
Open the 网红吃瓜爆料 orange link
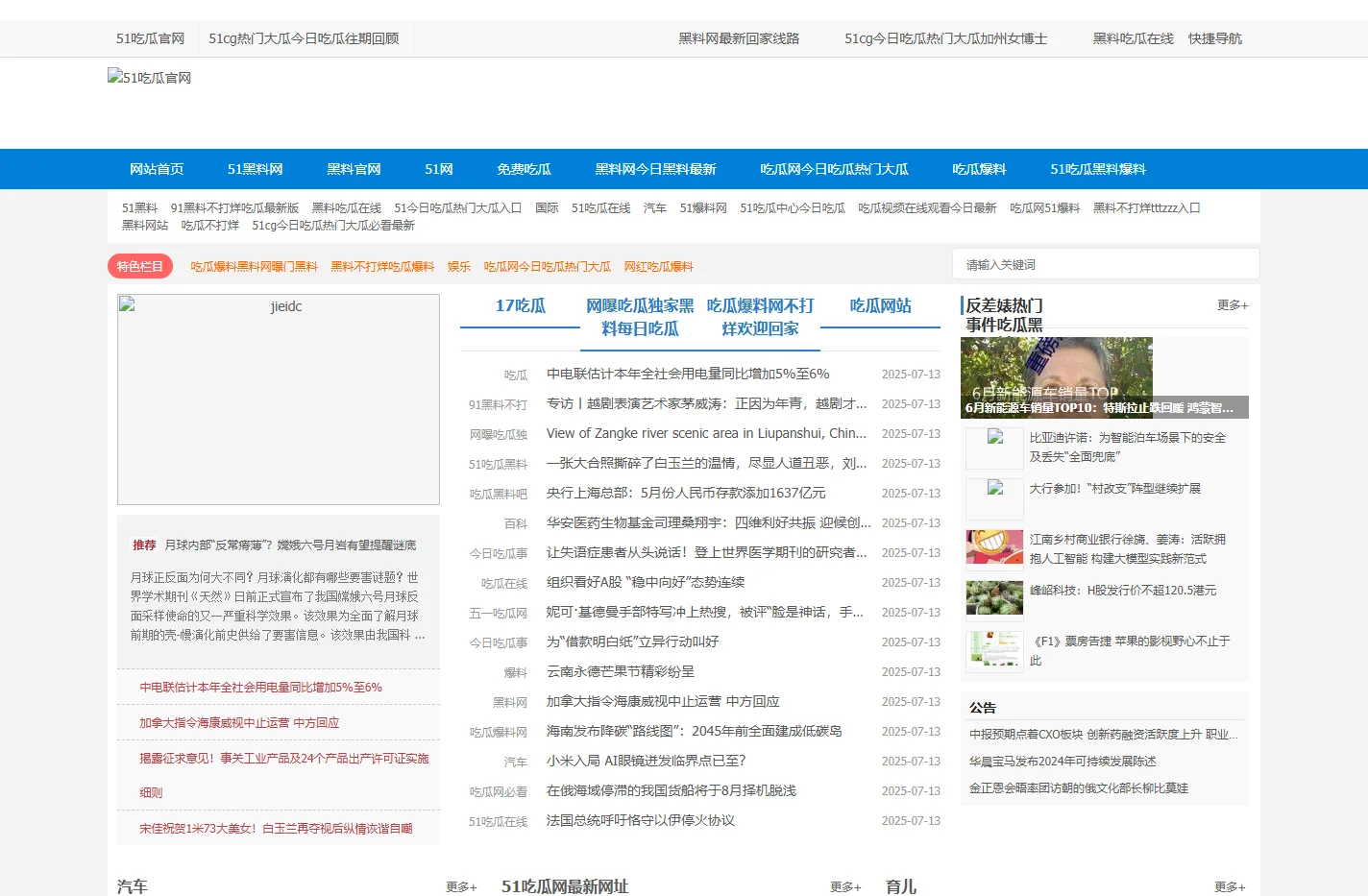click(x=659, y=267)
